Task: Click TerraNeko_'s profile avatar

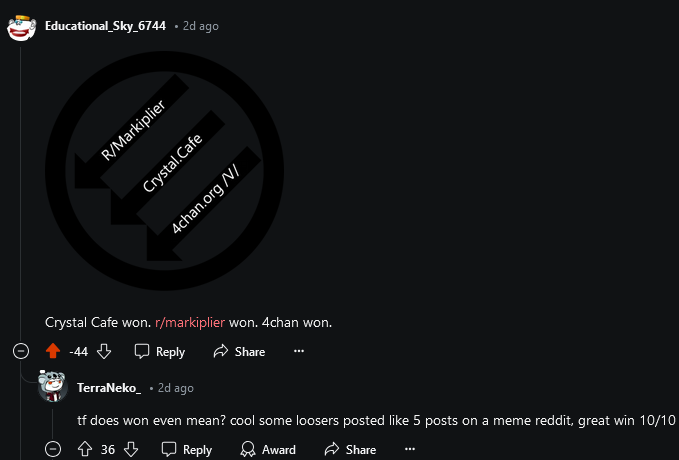Action: [53, 387]
